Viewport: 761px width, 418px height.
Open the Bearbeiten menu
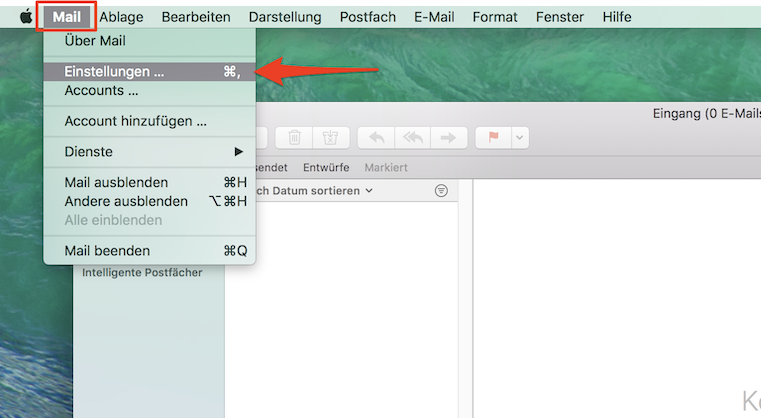coord(196,17)
